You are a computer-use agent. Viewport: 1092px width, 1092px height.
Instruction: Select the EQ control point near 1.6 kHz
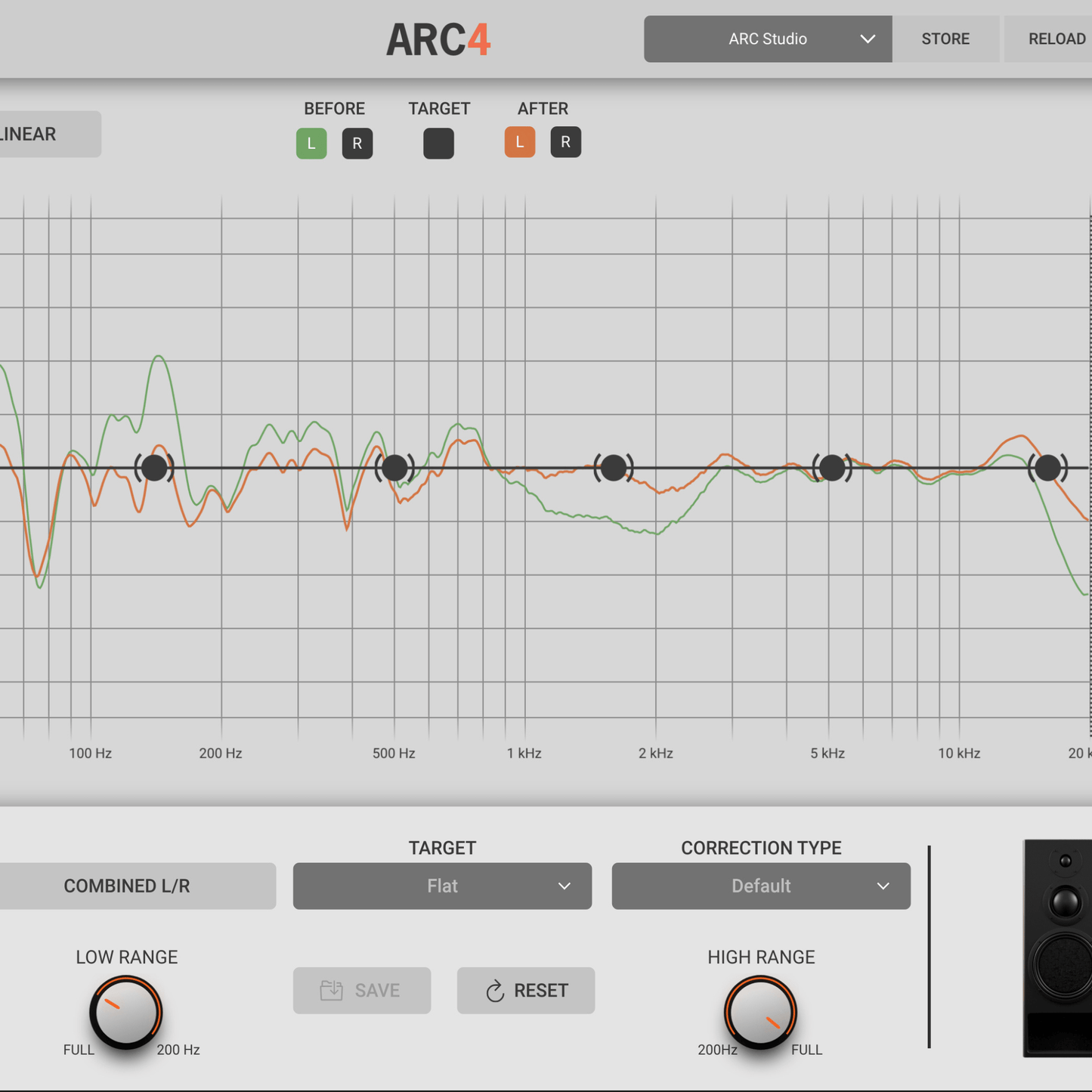click(x=614, y=468)
